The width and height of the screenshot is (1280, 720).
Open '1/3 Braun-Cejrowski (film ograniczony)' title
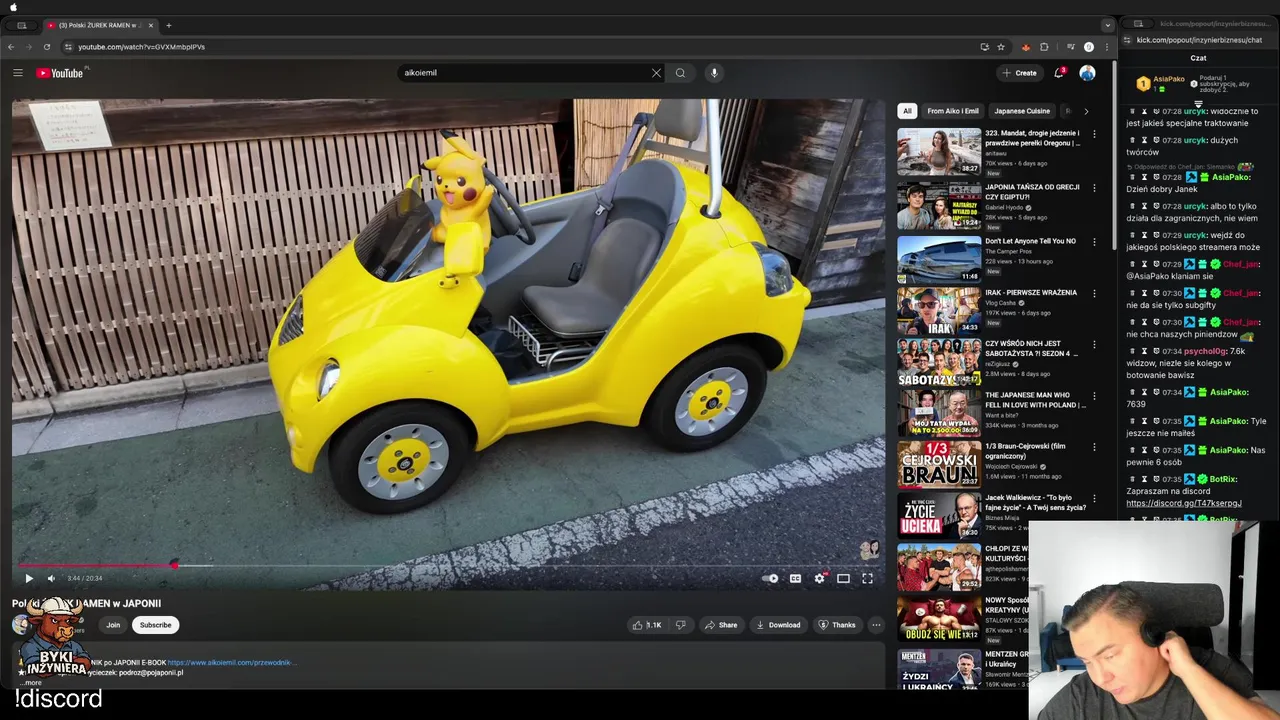click(1026, 451)
